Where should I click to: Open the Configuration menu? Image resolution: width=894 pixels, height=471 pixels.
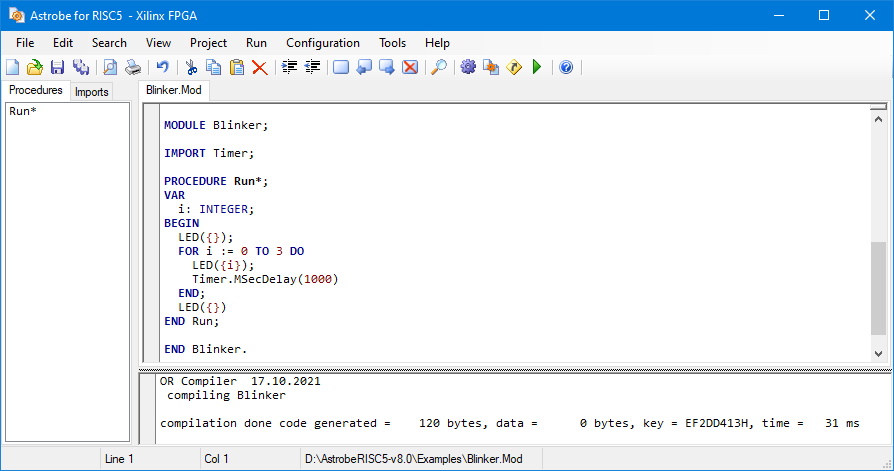click(x=323, y=43)
